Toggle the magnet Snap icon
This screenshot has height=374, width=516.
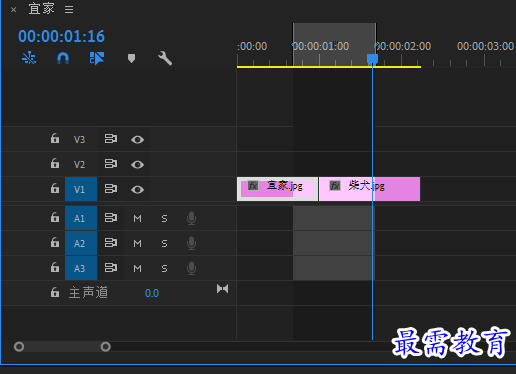[63, 58]
